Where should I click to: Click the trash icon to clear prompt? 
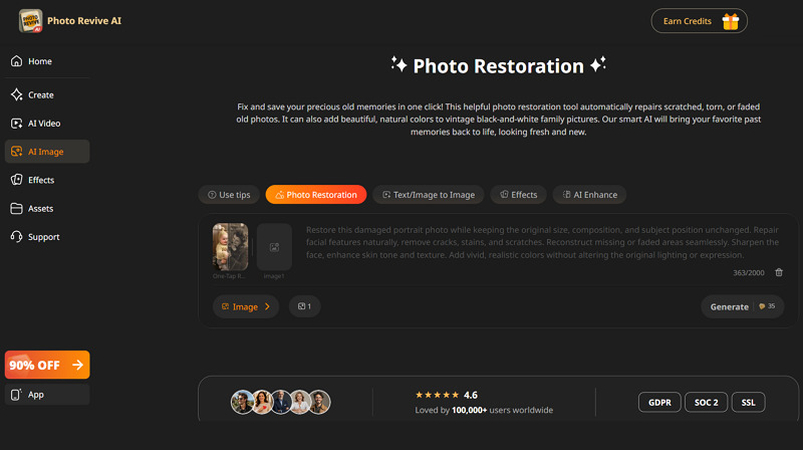tap(779, 272)
